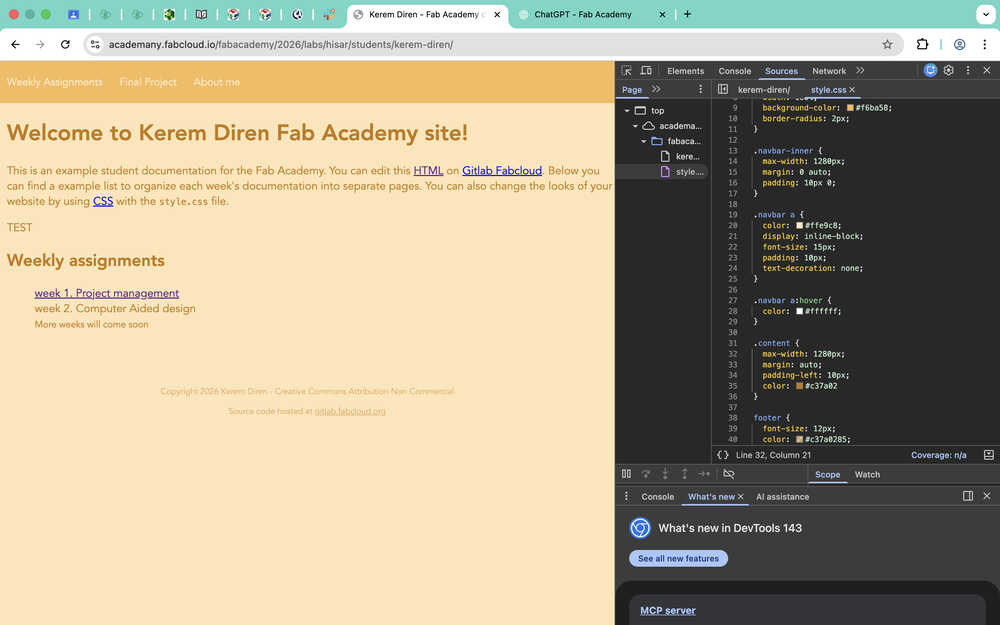
Task: Show more DevTools panels chevron
Action: (860, 71)
